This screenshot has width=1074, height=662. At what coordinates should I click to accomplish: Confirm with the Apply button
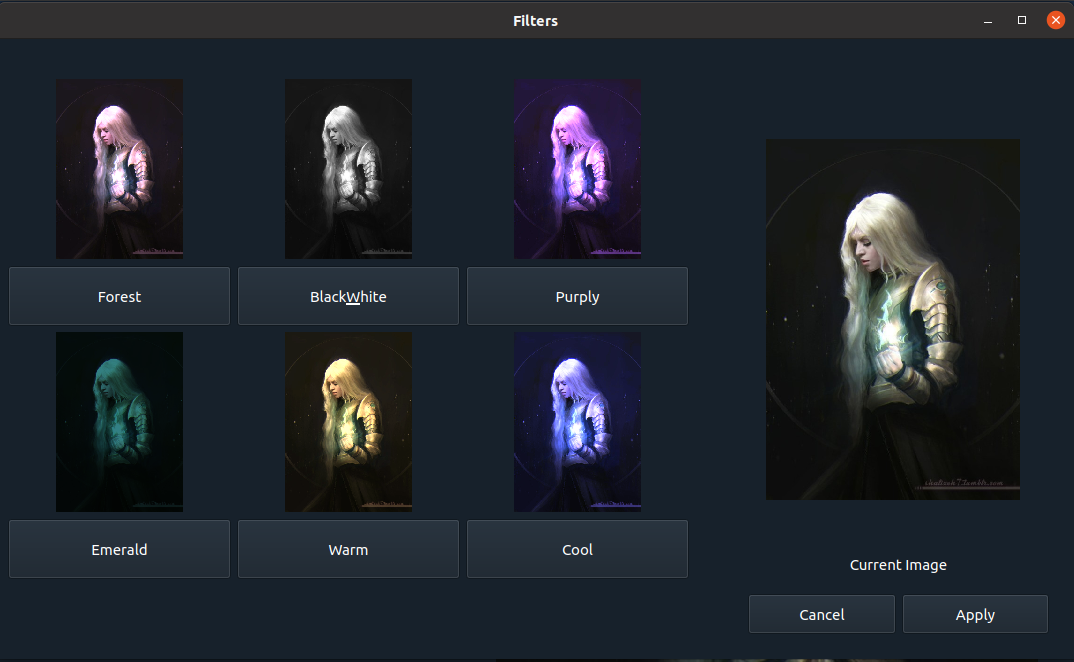click(x=975, y=614)
